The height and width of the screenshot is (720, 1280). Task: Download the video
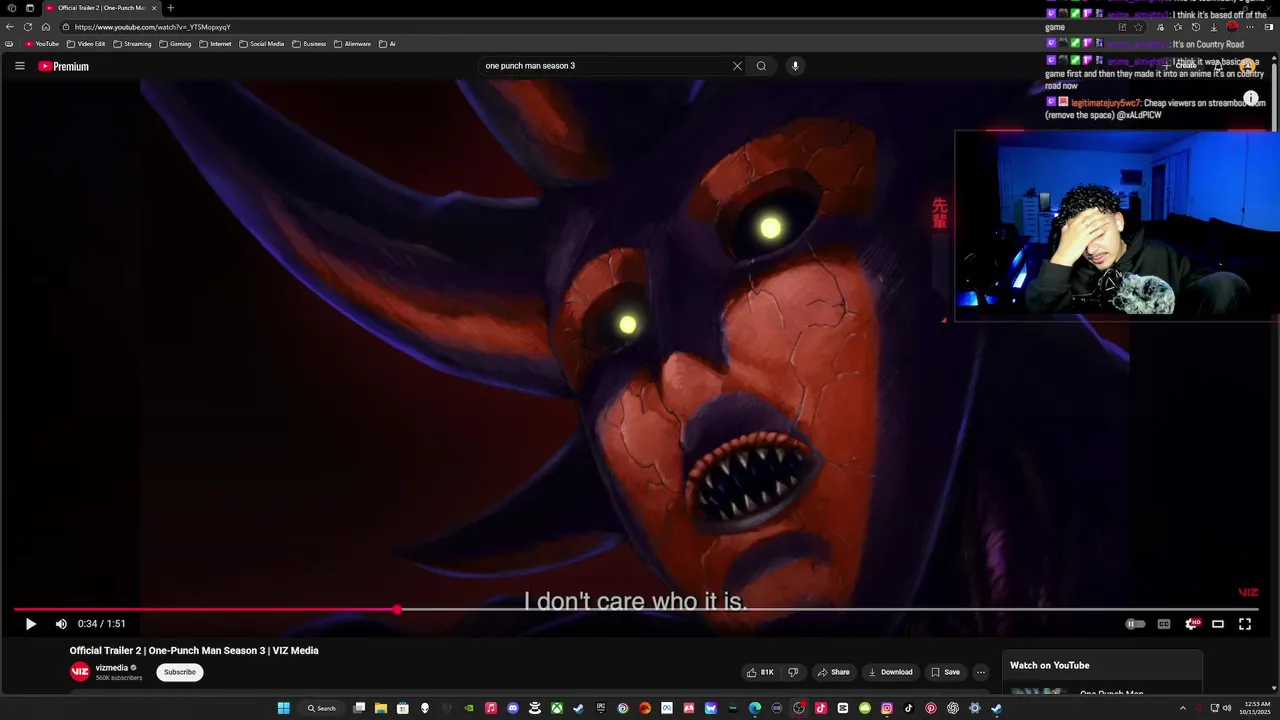tap(890, 672)
